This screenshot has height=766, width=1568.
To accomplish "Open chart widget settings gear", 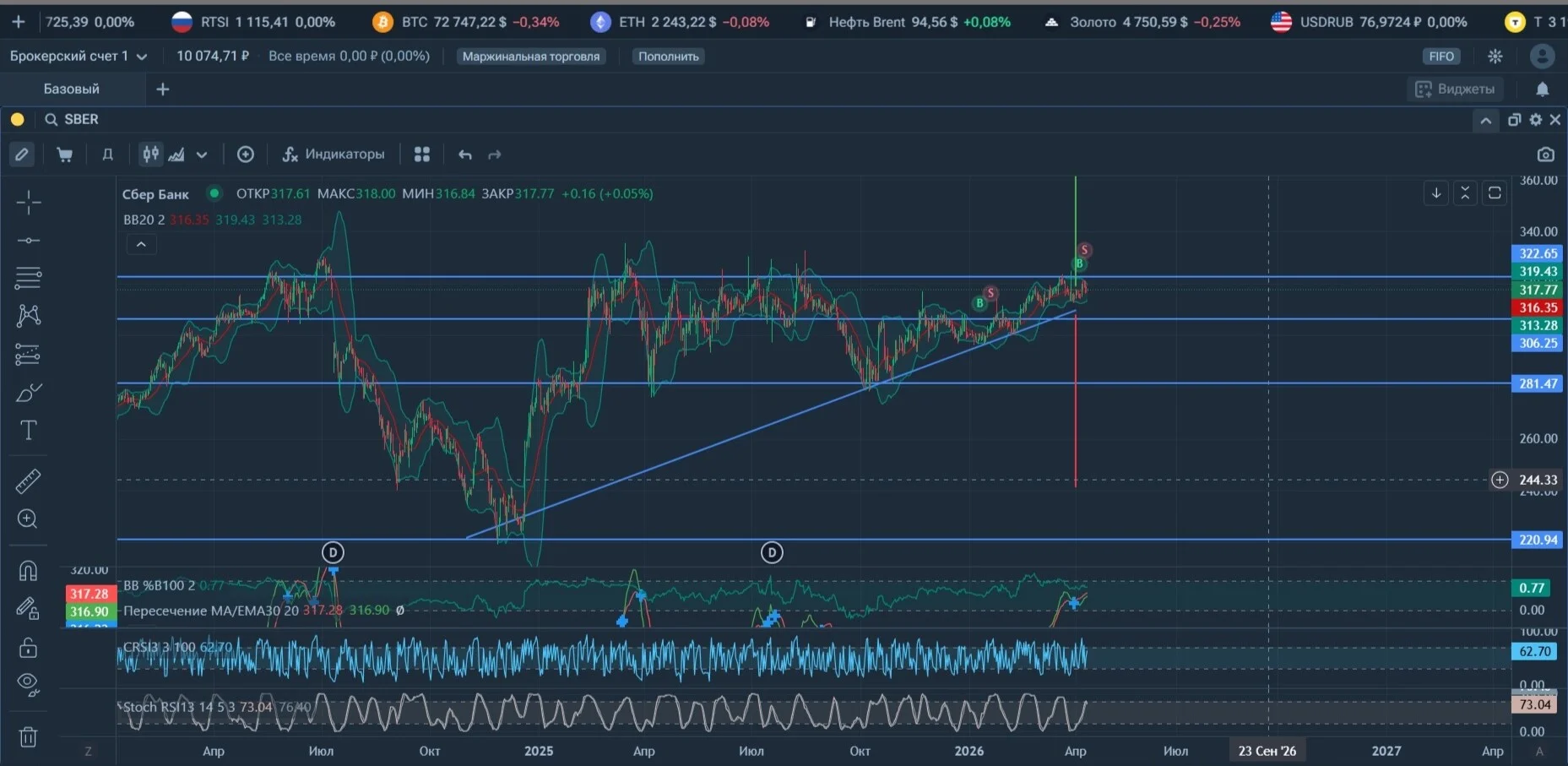I will tap(1535, 120).
